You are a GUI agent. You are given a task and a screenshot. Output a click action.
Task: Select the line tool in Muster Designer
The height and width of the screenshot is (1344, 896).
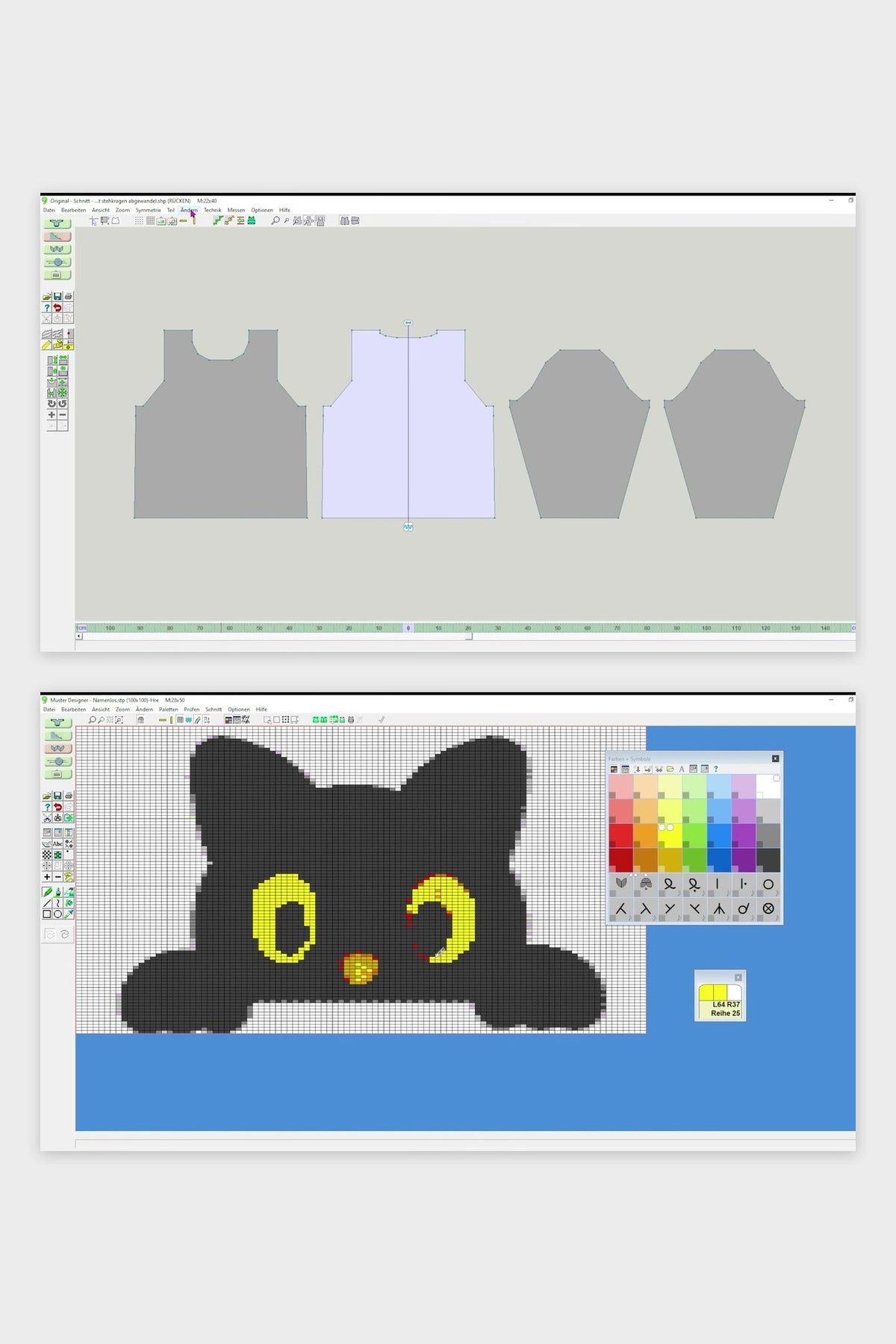point(47,902)
